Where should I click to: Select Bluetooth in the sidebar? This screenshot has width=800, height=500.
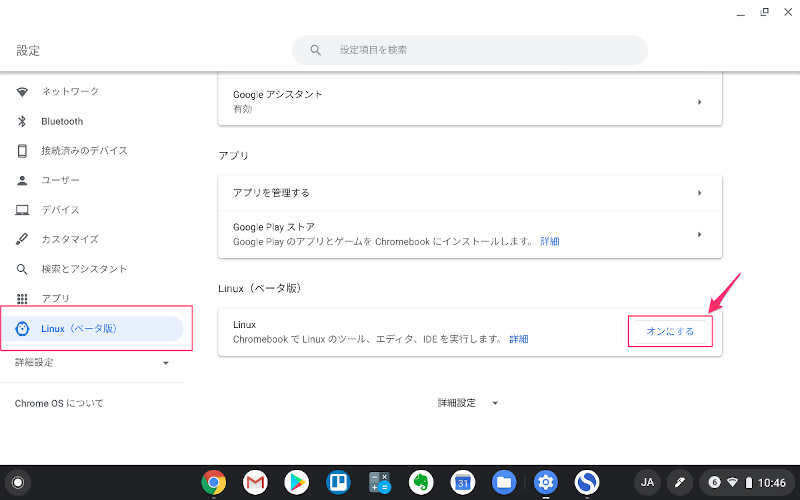click(62, 121)
